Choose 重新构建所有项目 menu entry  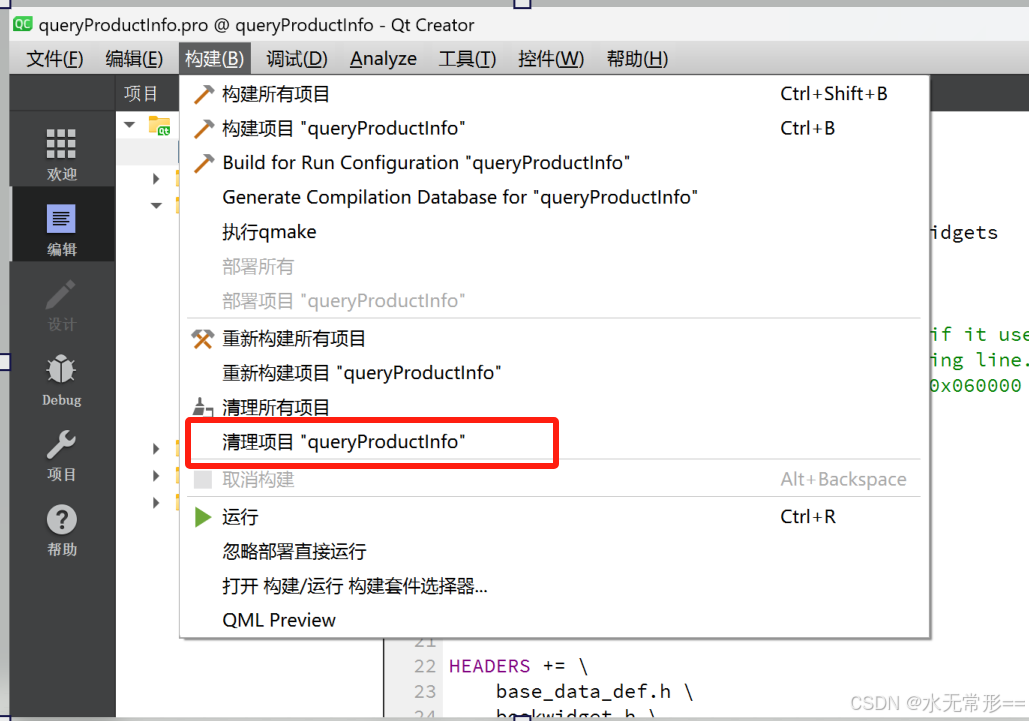click(554, 339)
